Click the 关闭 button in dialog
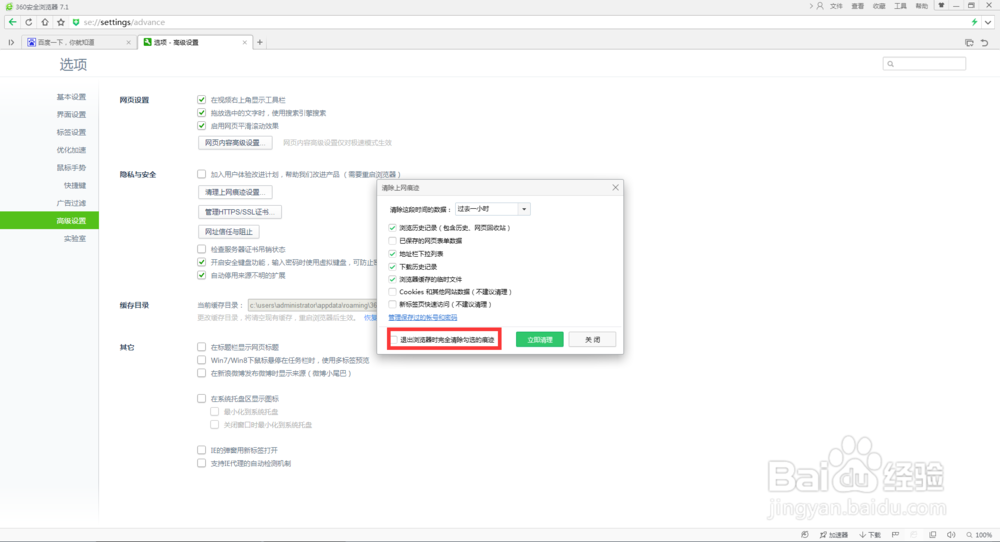1000x542 pixels. [592, 339]
